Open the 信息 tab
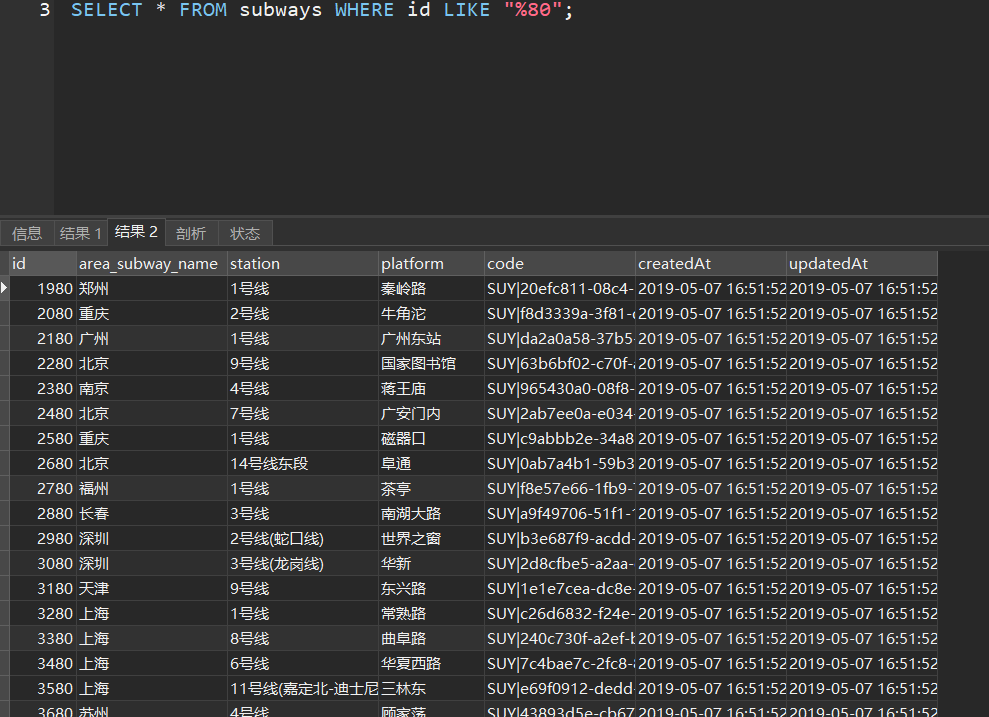Screen dimensions: 989x717 27,233
